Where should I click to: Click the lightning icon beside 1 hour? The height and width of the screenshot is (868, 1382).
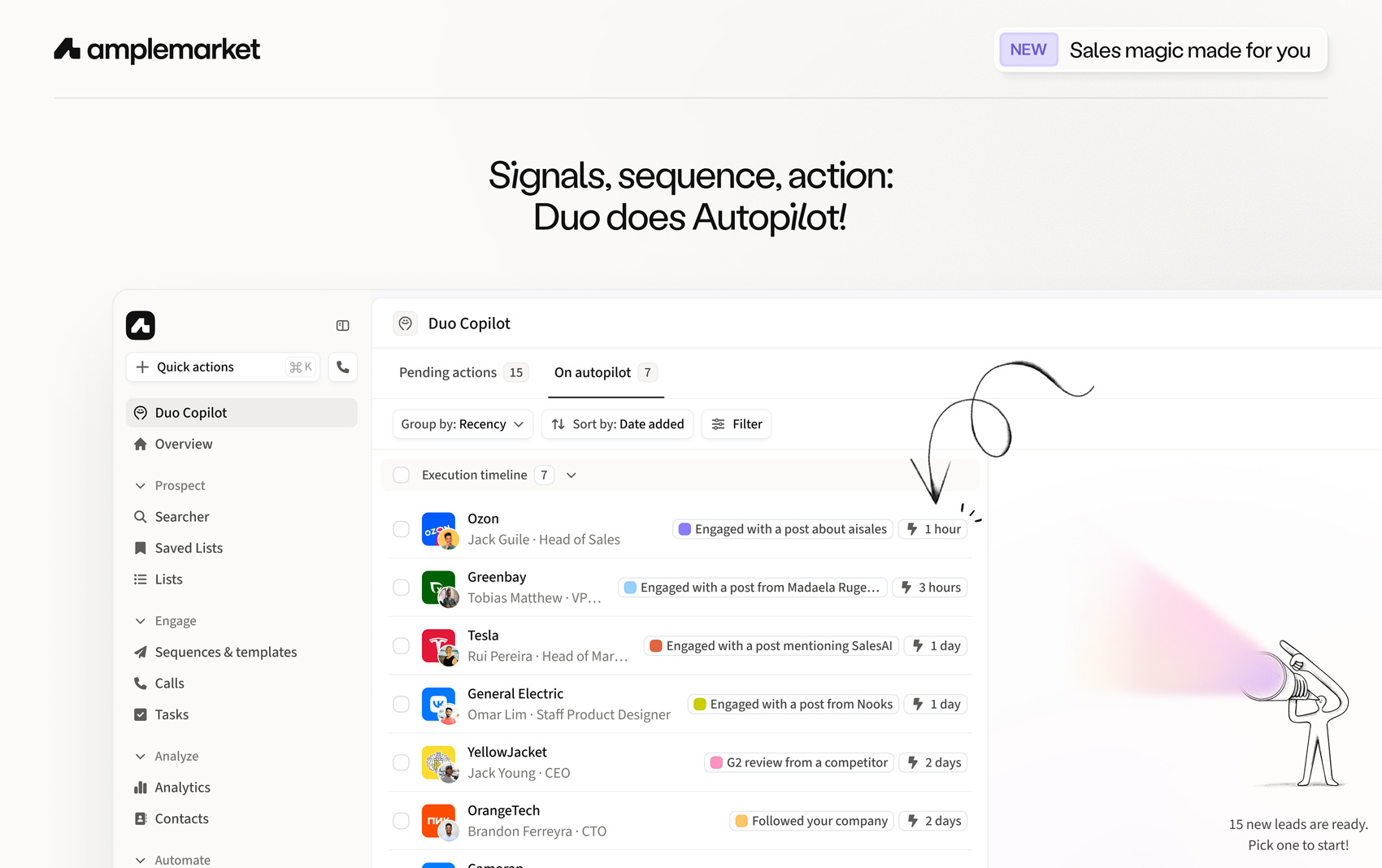(x=912, y=529)
